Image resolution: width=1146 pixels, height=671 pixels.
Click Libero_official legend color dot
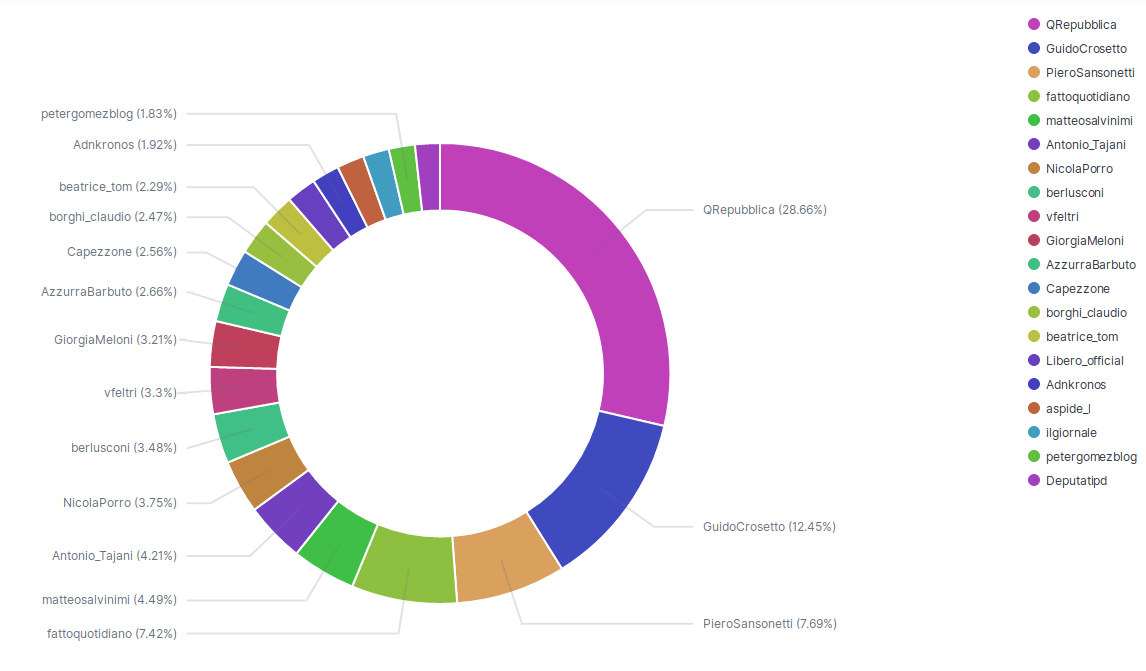(x=1034, y=361)
